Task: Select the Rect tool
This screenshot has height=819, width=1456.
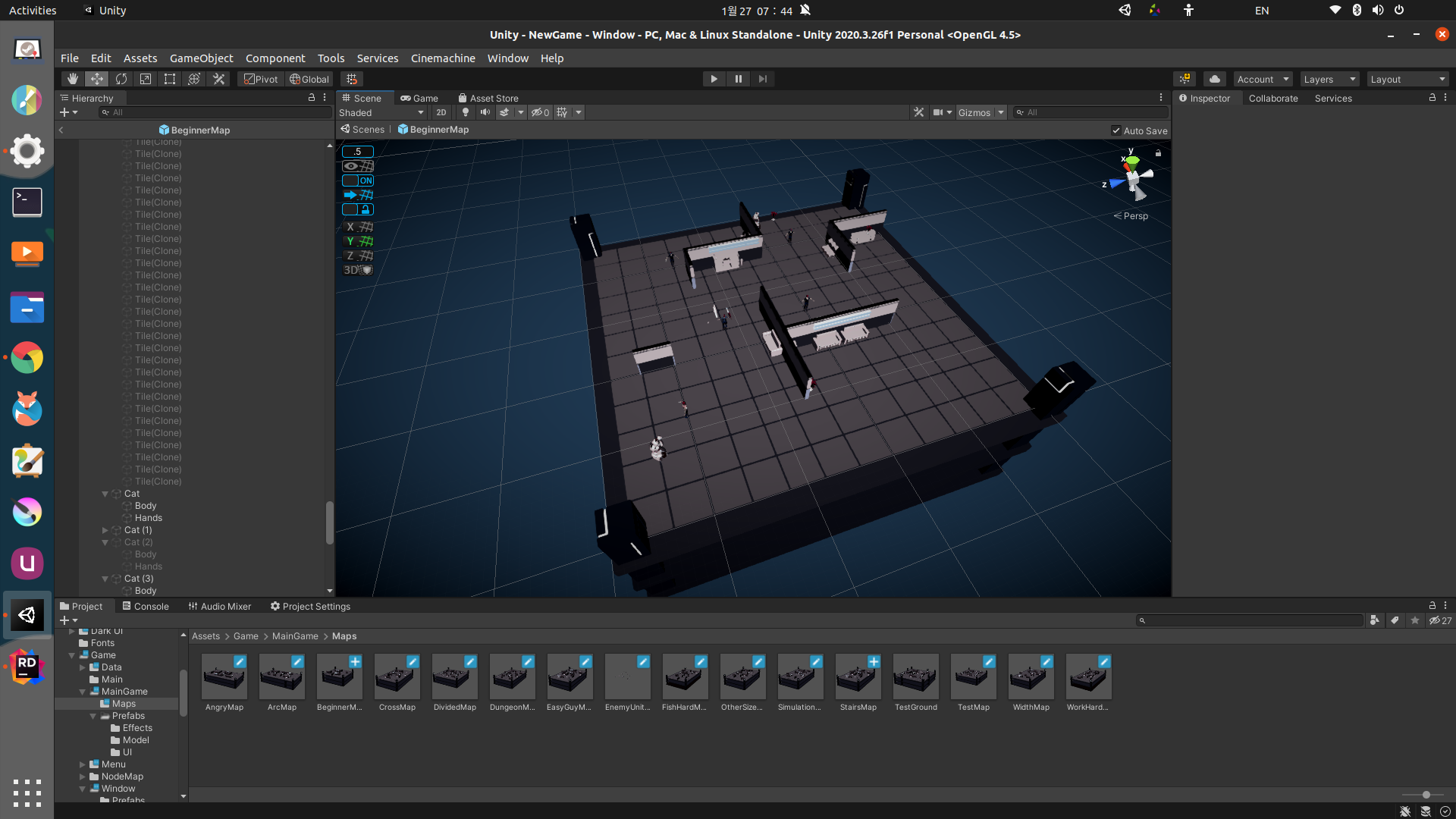Action: click(x=170, y=79)
